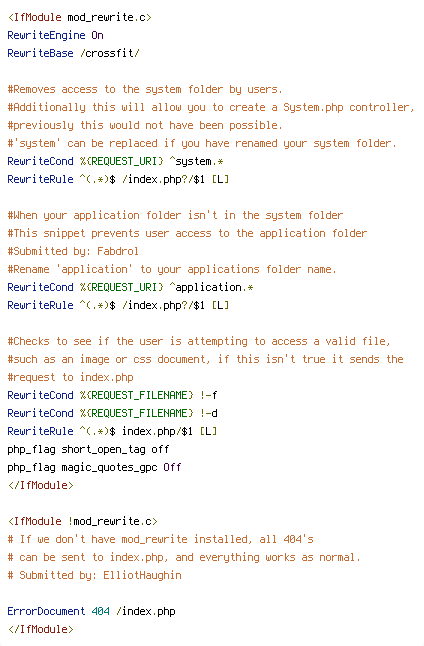
Task: Click the RewriteCond ^application.* line
Action: pyautogui.click(x=130, y=287)
